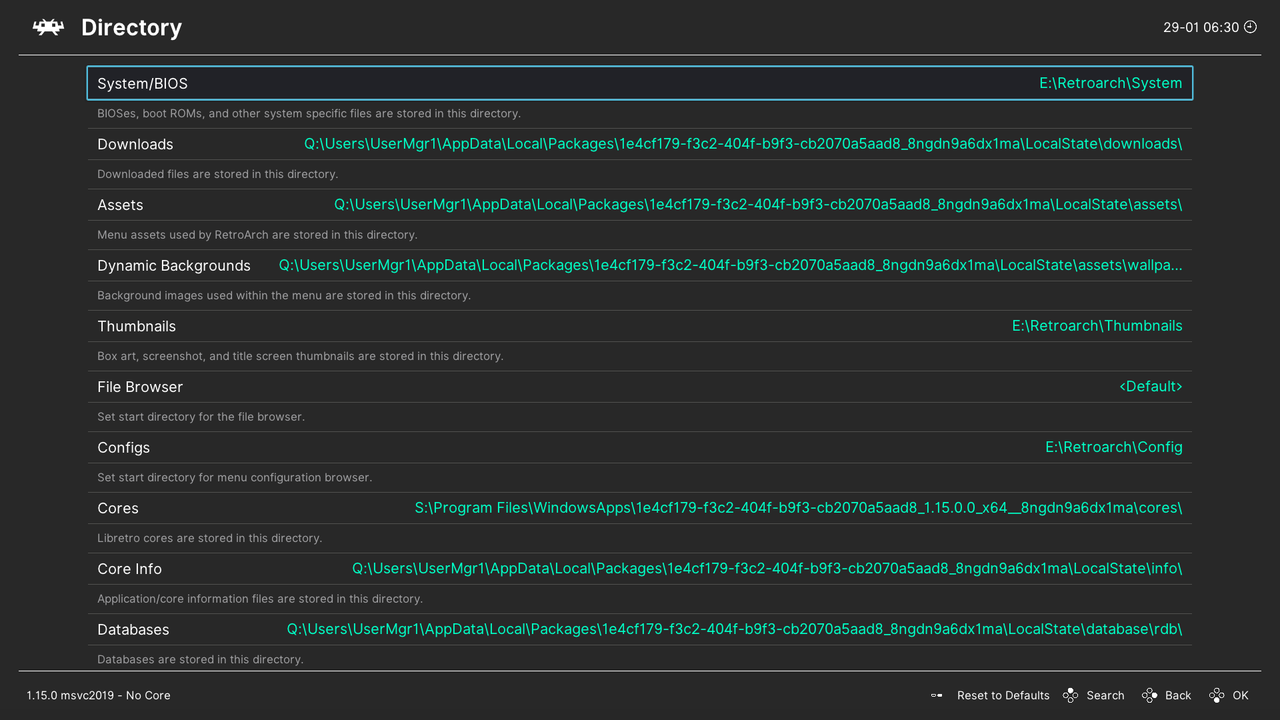This screenshot has height=720, width=1280.
Task: Click the Back gamepad button icon
Action: (x=1149, y=695)
